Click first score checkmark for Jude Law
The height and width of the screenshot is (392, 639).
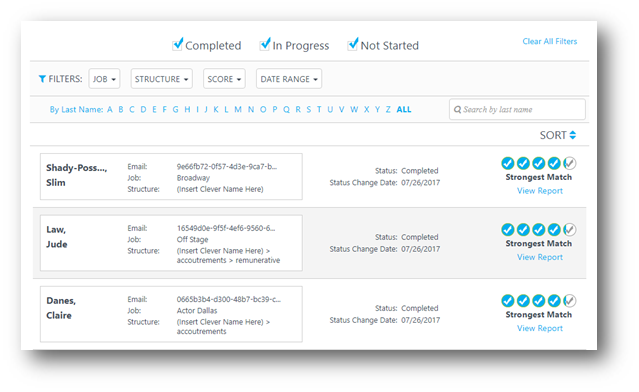[x=508, y=229]
